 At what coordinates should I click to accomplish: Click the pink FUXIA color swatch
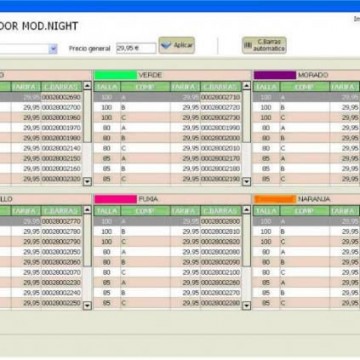115,199
